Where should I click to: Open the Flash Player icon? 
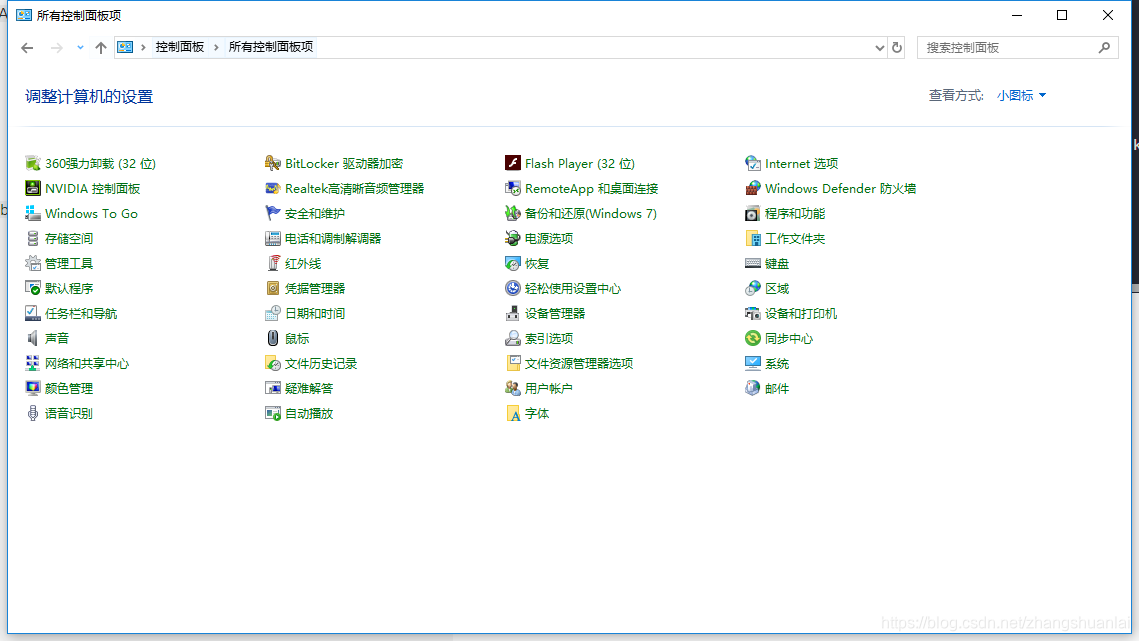click(x=513, y=164)
